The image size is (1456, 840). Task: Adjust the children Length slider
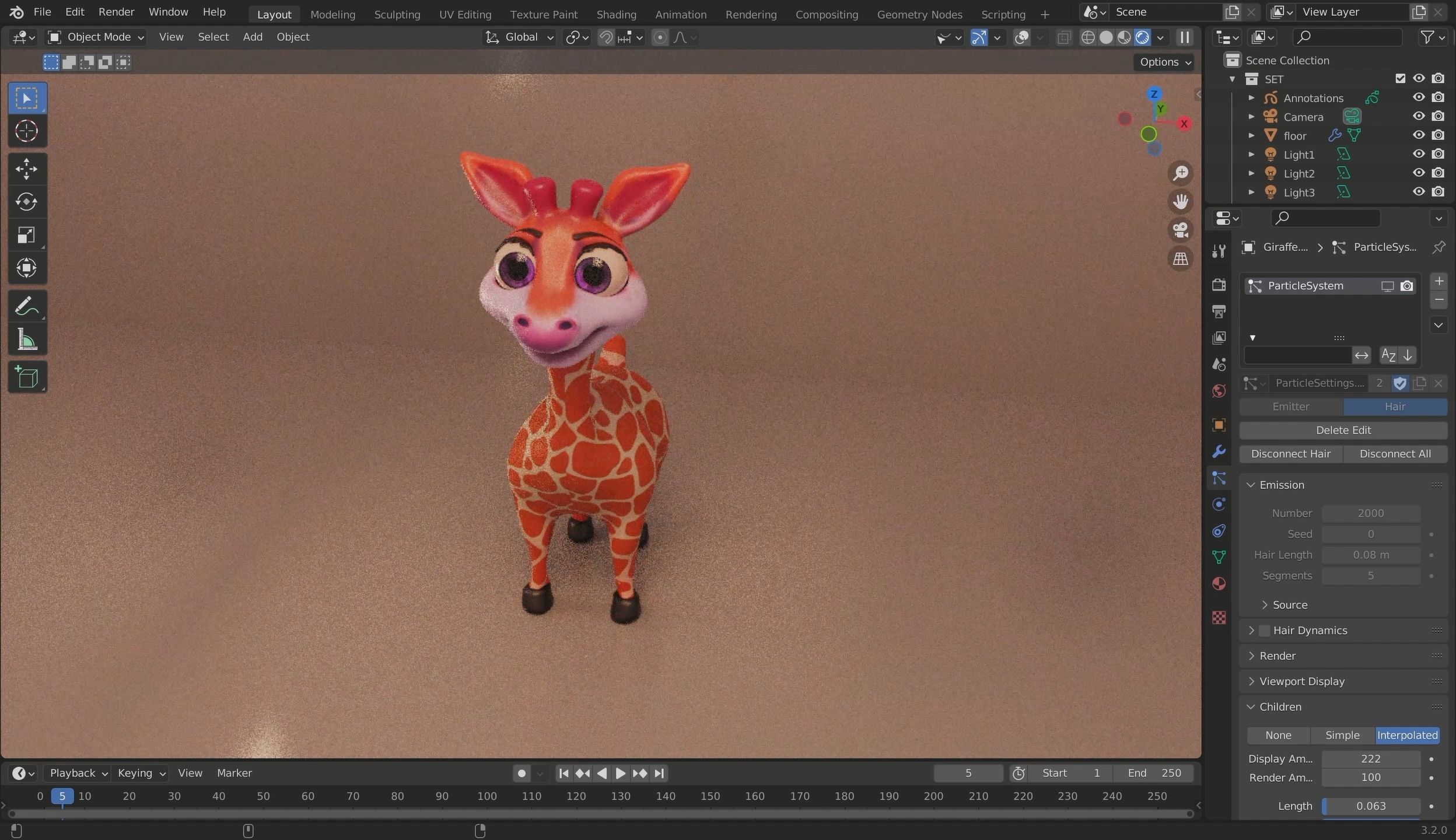point(1371,806)
